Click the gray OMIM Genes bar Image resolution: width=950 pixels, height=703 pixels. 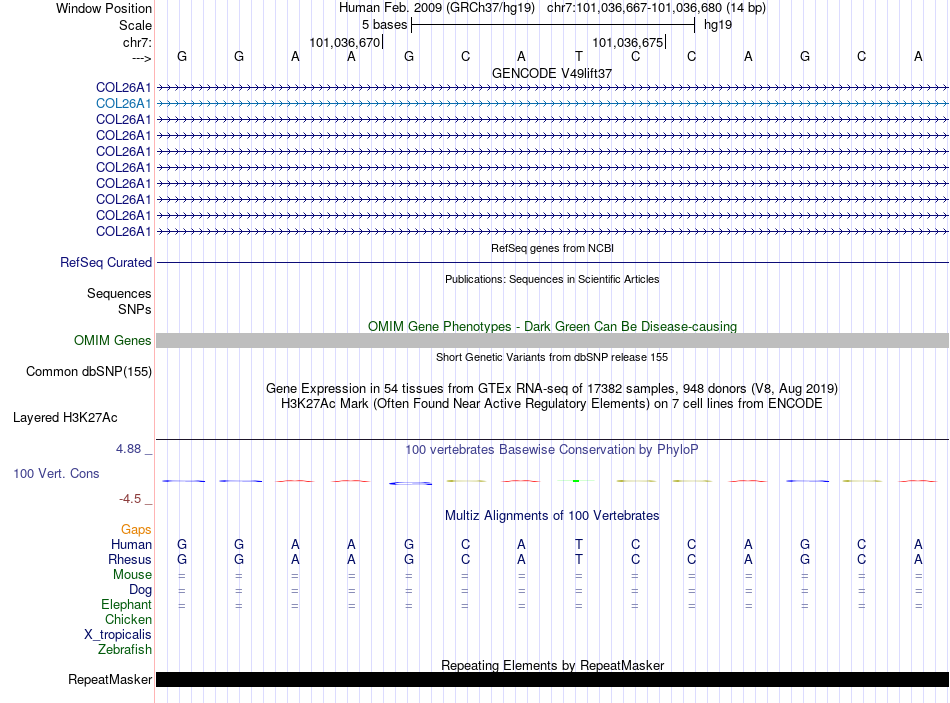click(552, 341)
